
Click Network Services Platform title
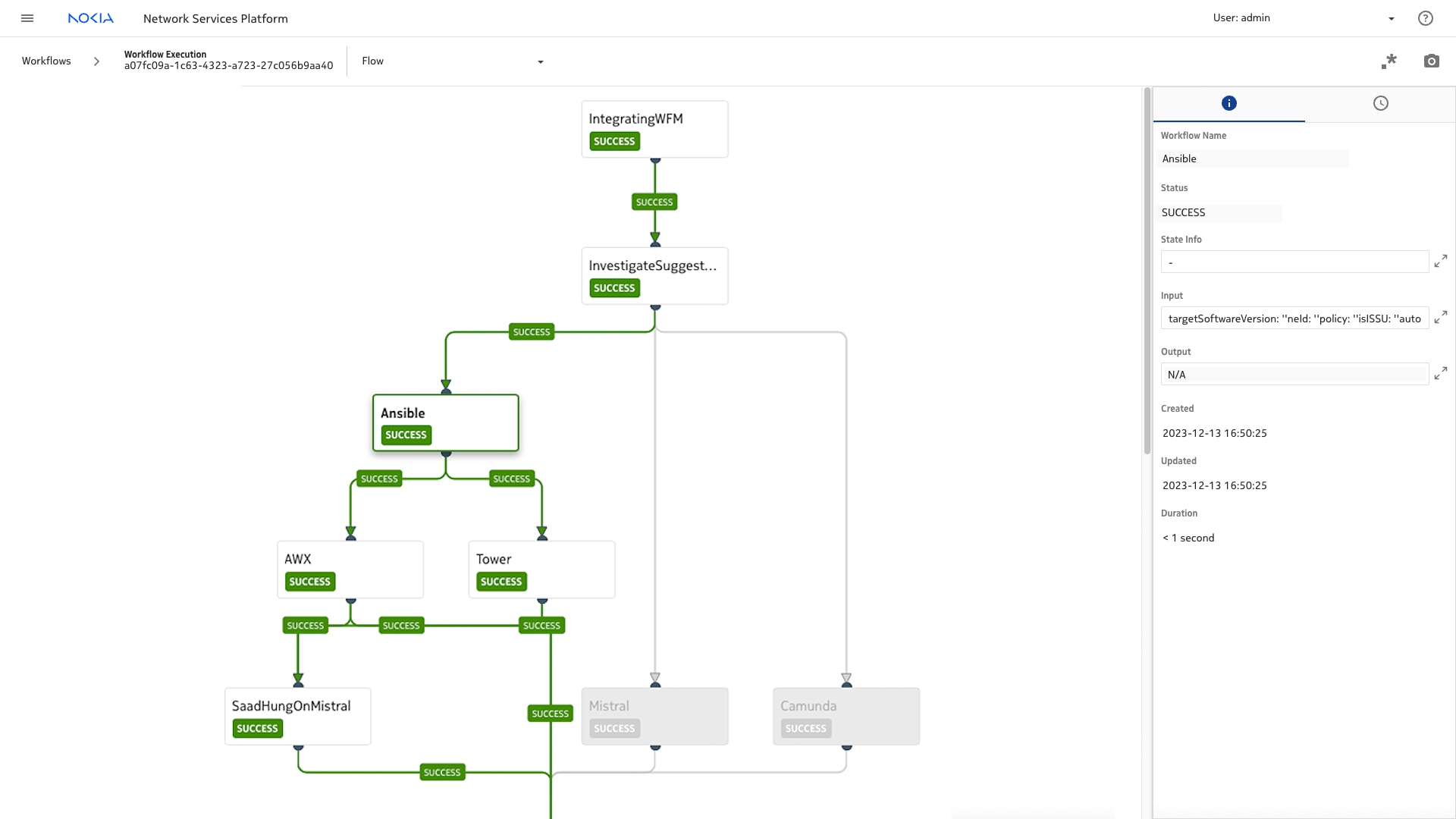[x=215, y=19]
